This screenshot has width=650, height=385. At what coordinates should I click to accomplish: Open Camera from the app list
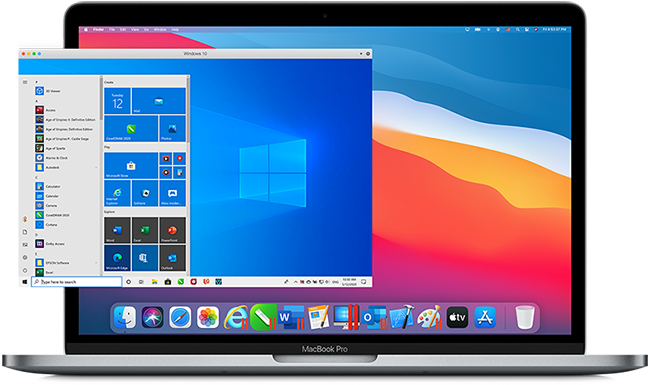(66, 206)
